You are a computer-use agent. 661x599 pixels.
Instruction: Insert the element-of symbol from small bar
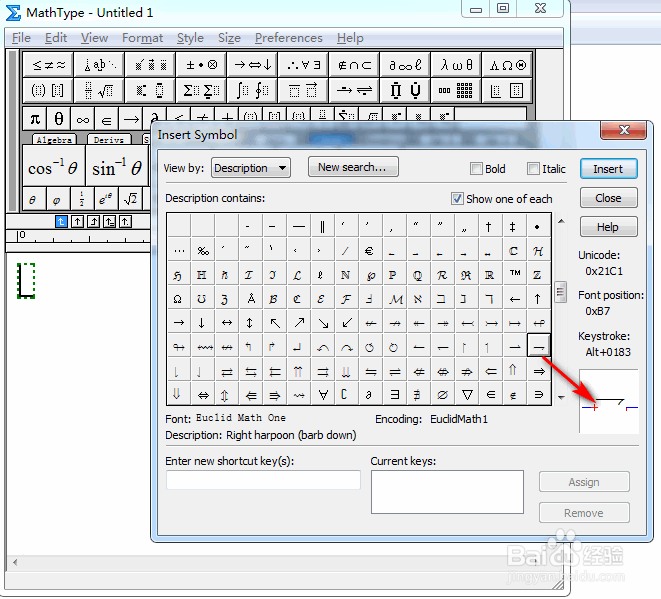pyautogui.click(x=107, y=119)
